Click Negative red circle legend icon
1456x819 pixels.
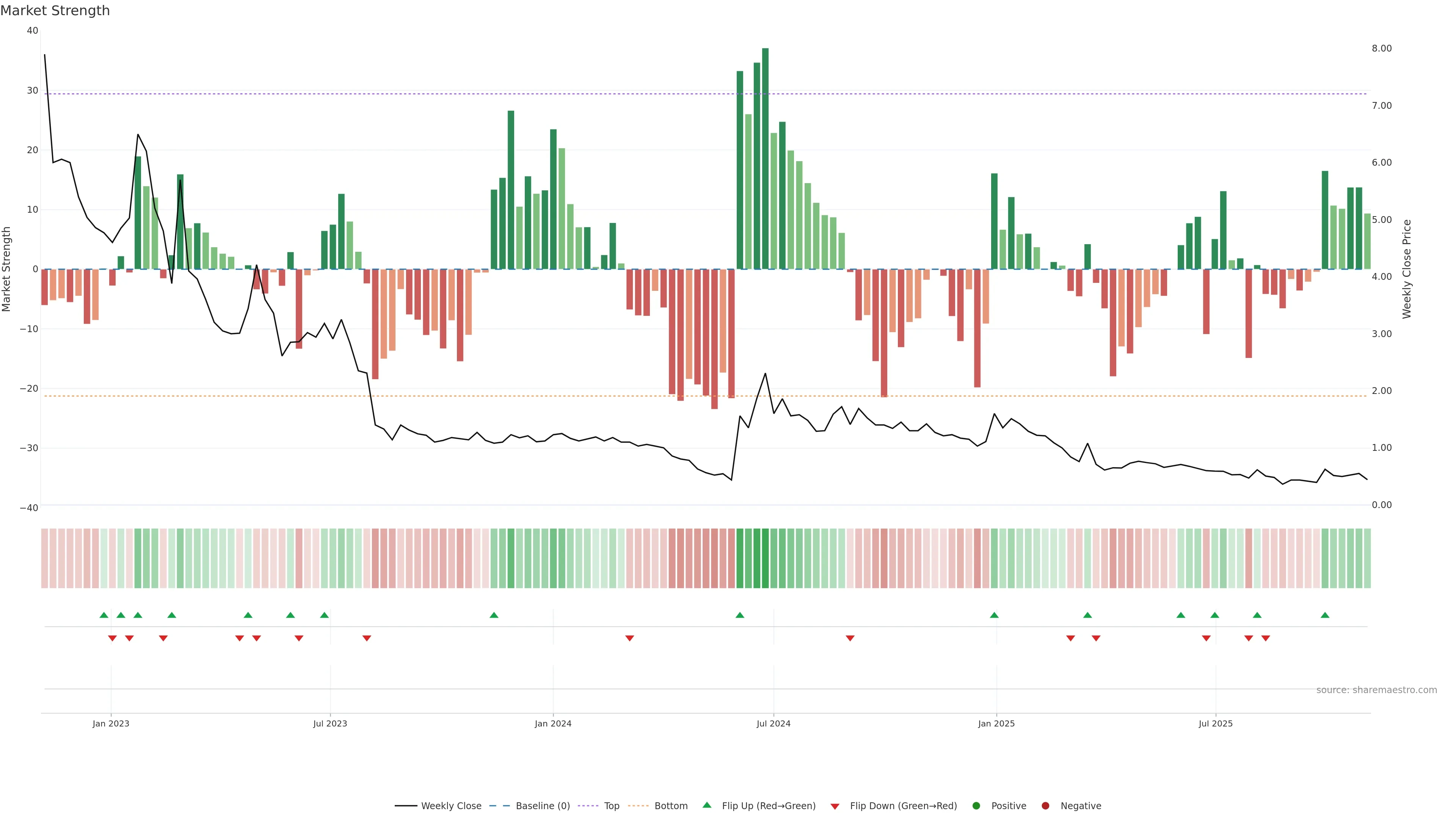(x=1045, y=806)
